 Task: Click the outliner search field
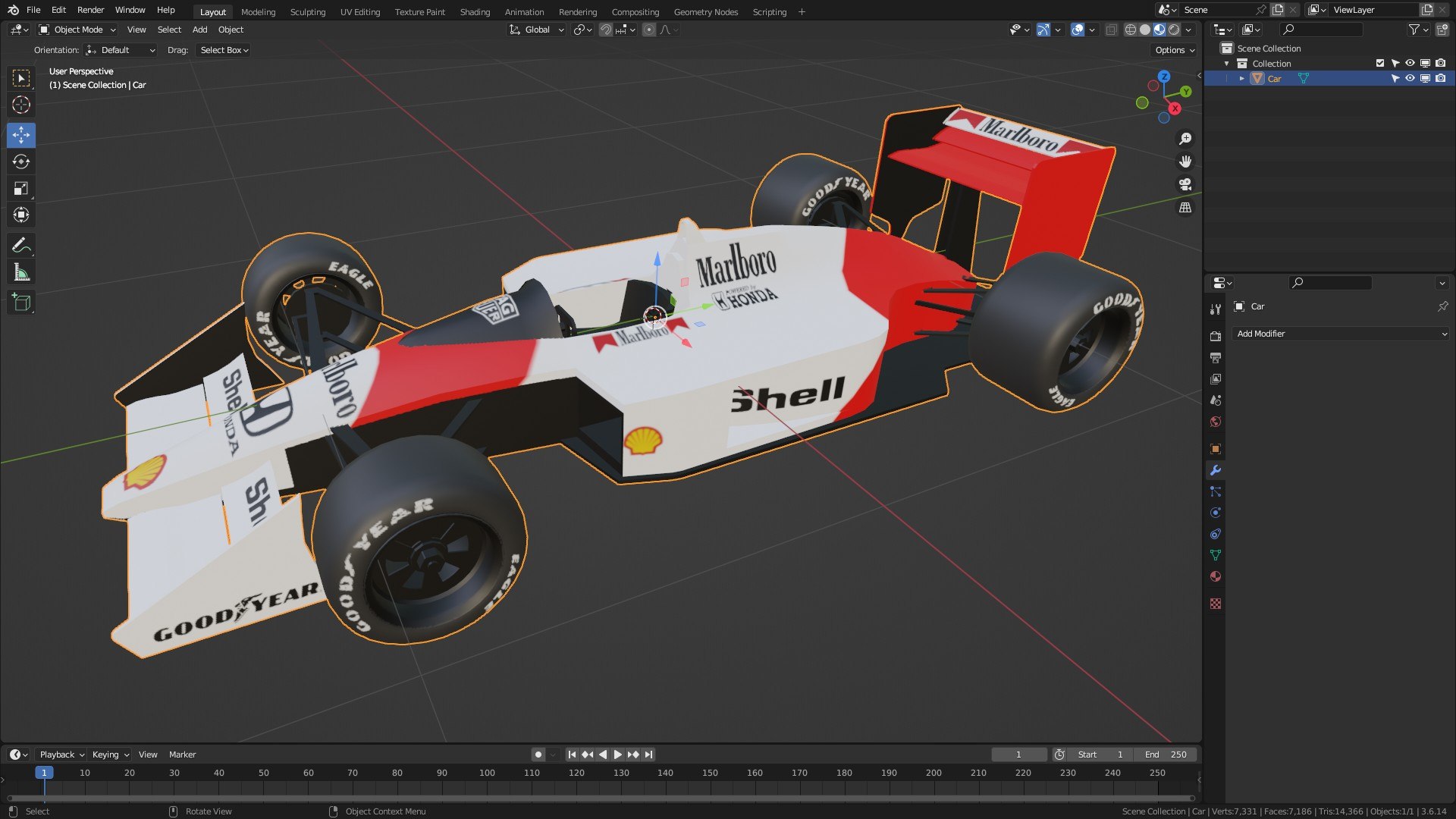pyautogui.click(x=1322, y=30)
